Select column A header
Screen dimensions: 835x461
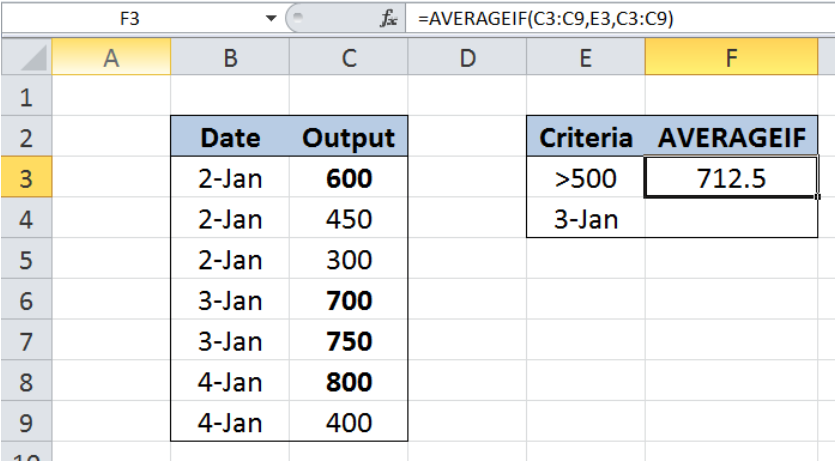click(111, 59)
